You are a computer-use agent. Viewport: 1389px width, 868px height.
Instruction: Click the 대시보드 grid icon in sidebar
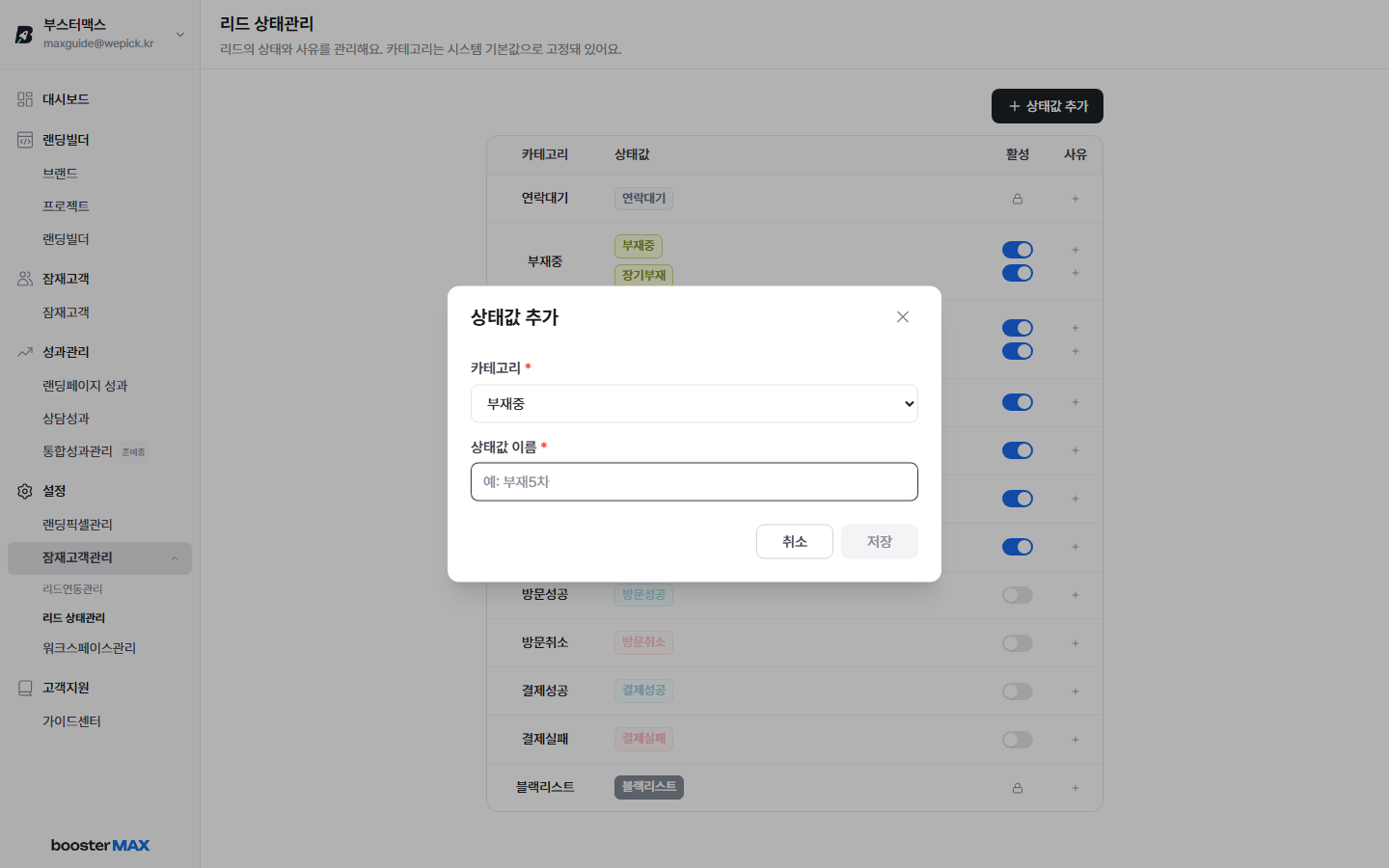(x=25, y=99)
